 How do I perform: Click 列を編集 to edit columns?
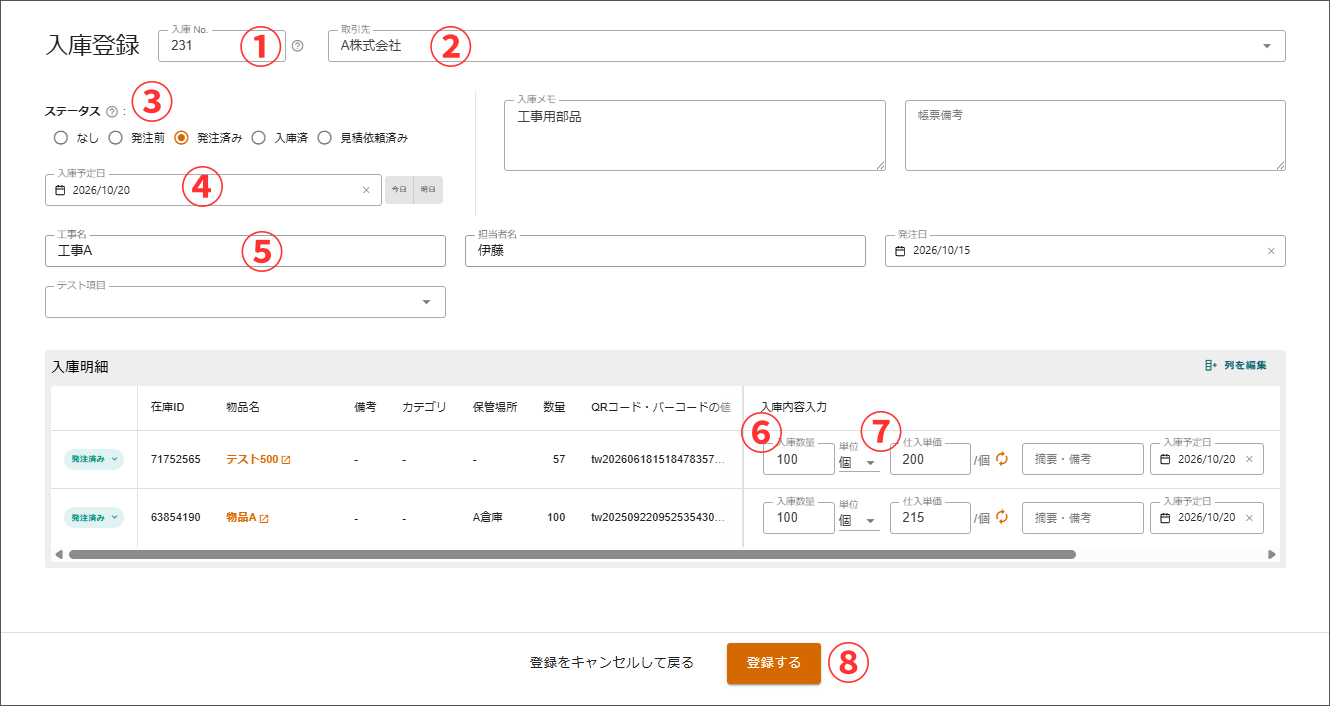1236,366
